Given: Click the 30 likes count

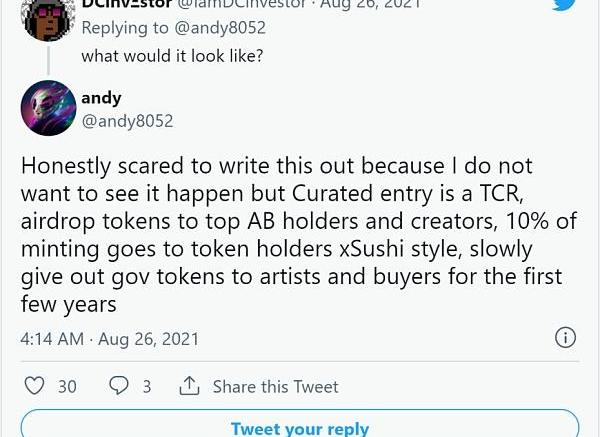Looking at the screenshot, I should click(67, 386).
